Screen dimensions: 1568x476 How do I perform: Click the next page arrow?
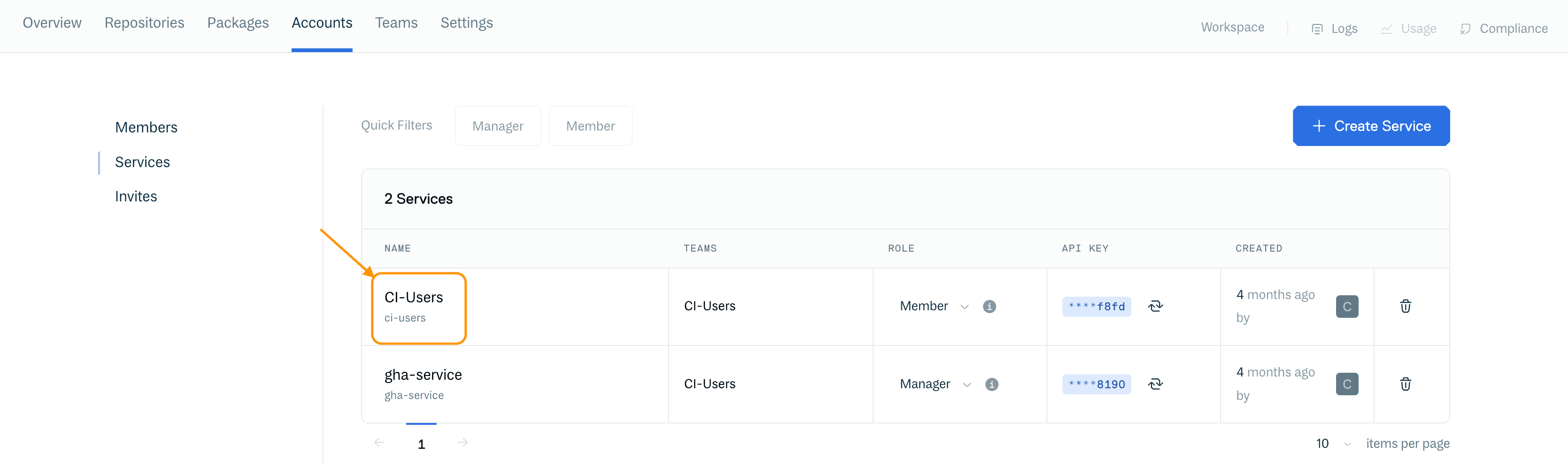[x=462, y=443]
